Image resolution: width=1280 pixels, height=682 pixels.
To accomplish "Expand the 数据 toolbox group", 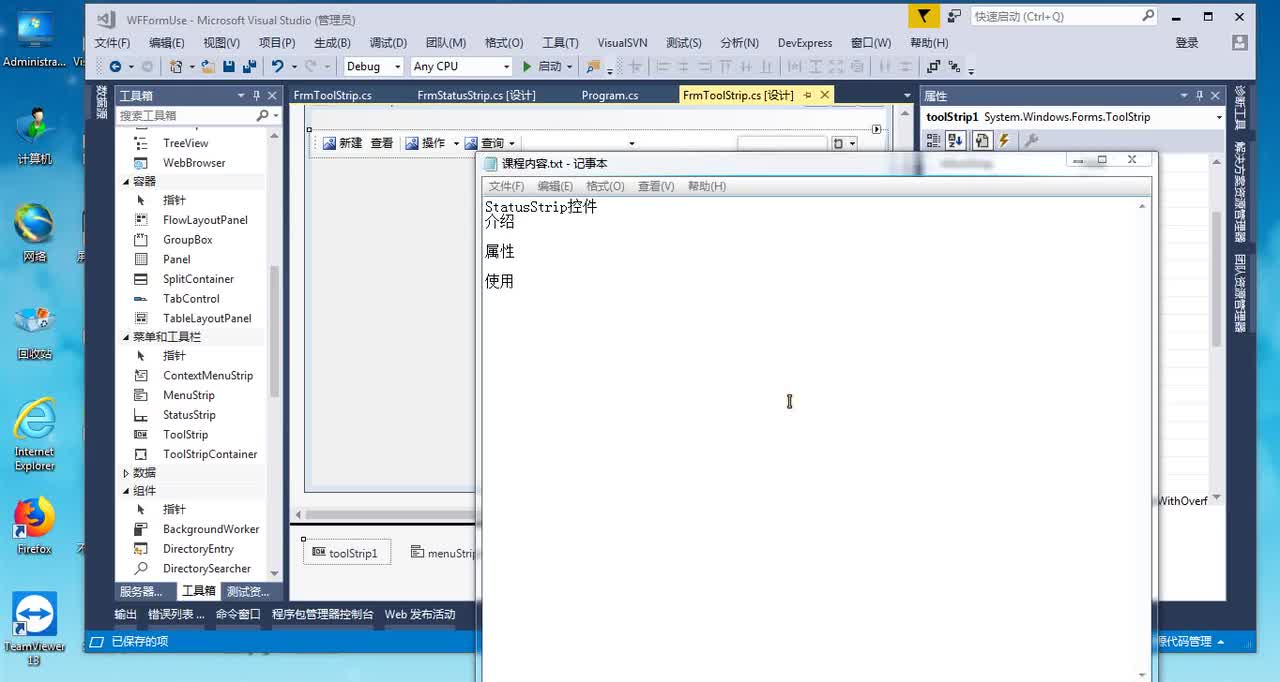I will (126, 473).
